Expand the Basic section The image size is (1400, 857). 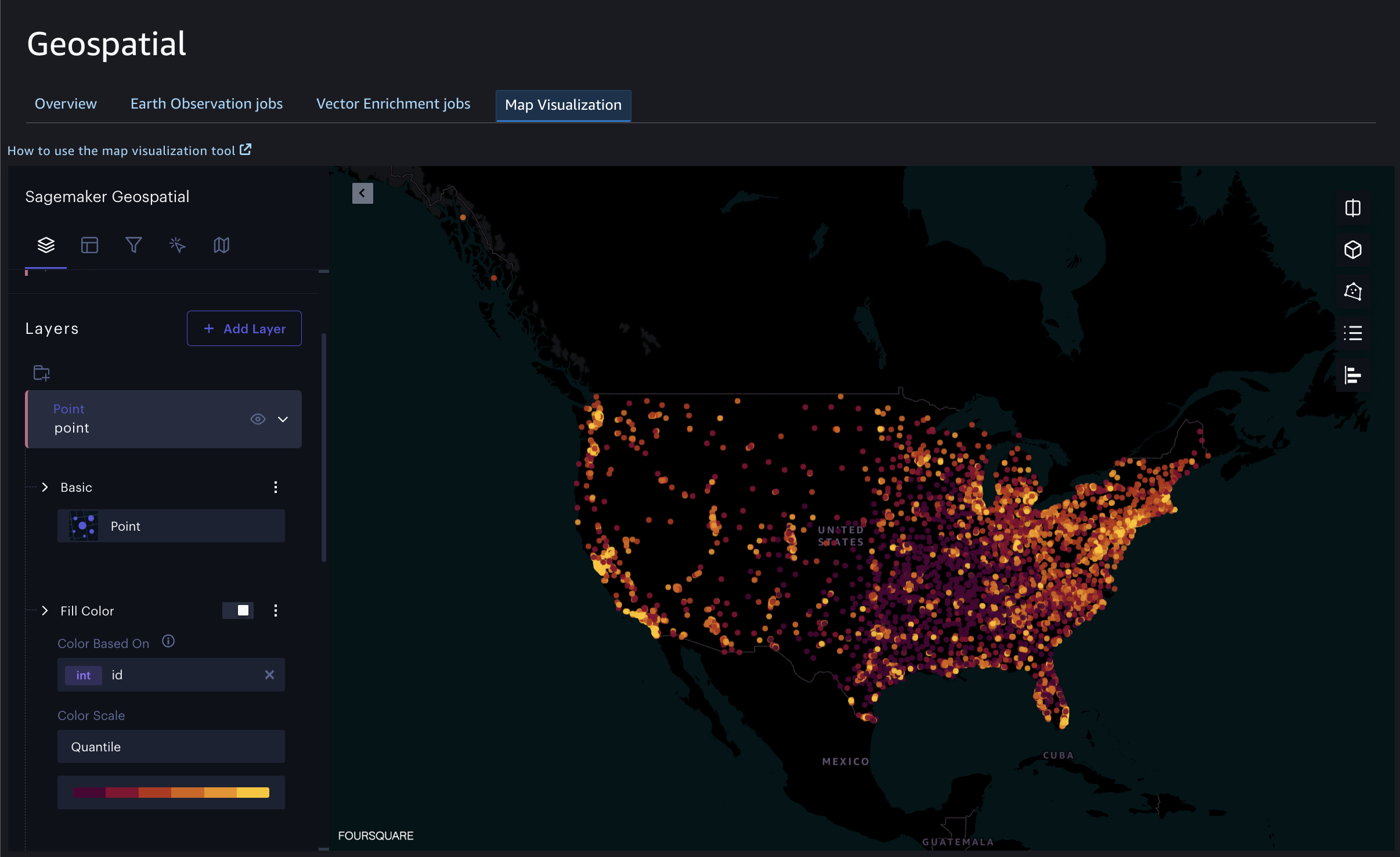(45, 488)
